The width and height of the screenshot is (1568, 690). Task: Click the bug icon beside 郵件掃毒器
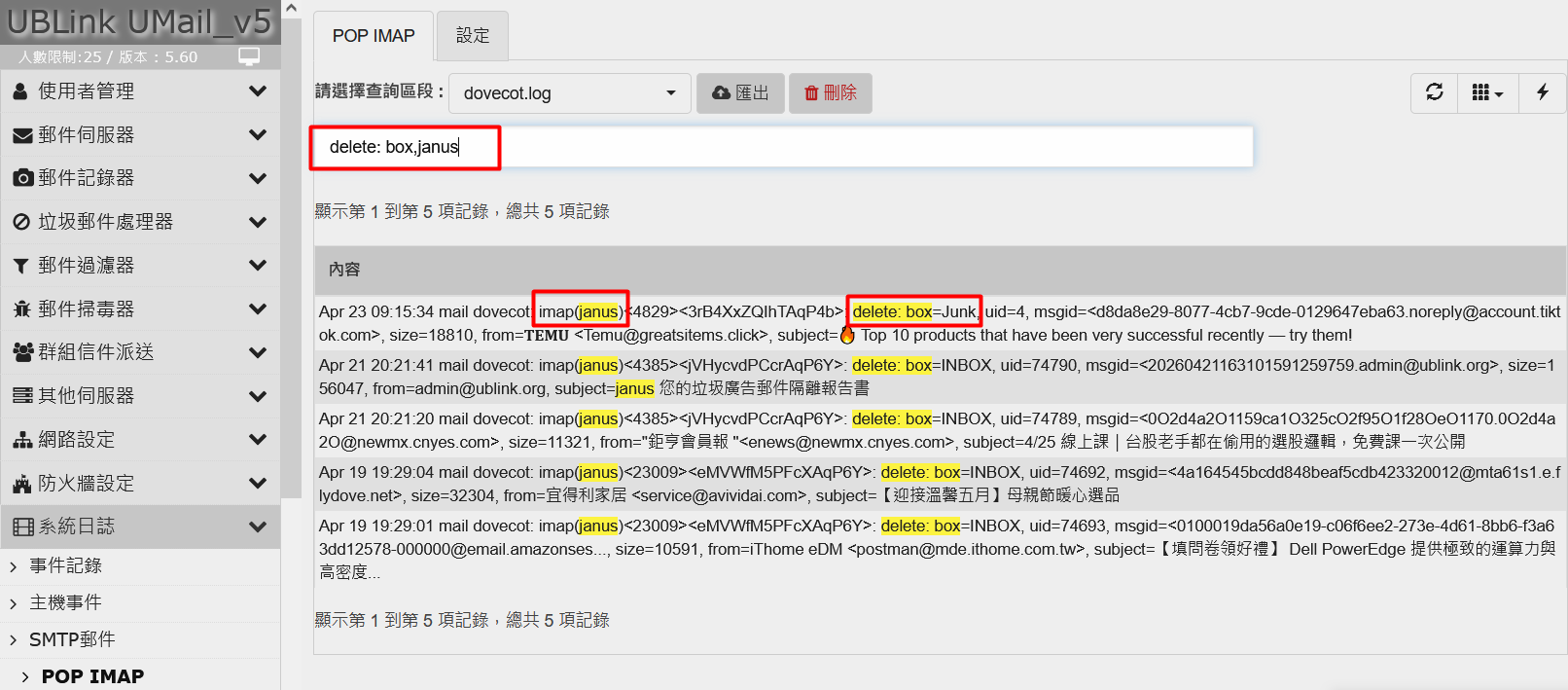21,309
